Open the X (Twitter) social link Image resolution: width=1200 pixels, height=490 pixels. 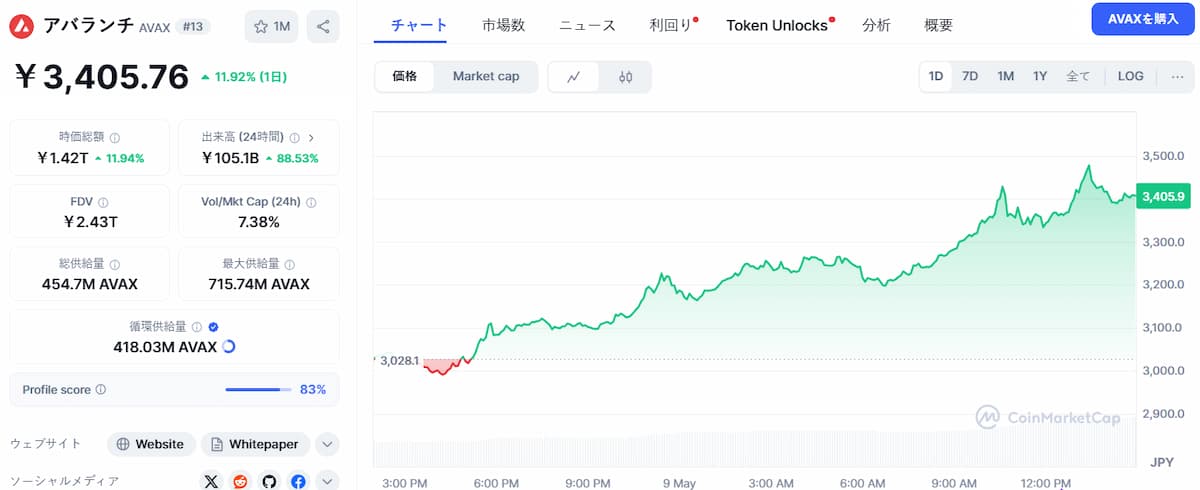pyautogui.click(x=211, y=482)
